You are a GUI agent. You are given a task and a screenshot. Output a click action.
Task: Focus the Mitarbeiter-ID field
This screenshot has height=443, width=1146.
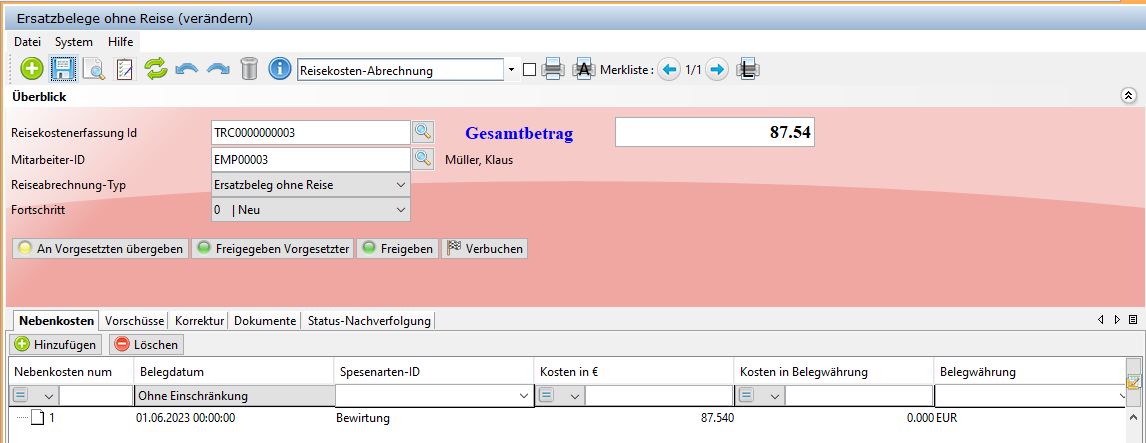311,159
